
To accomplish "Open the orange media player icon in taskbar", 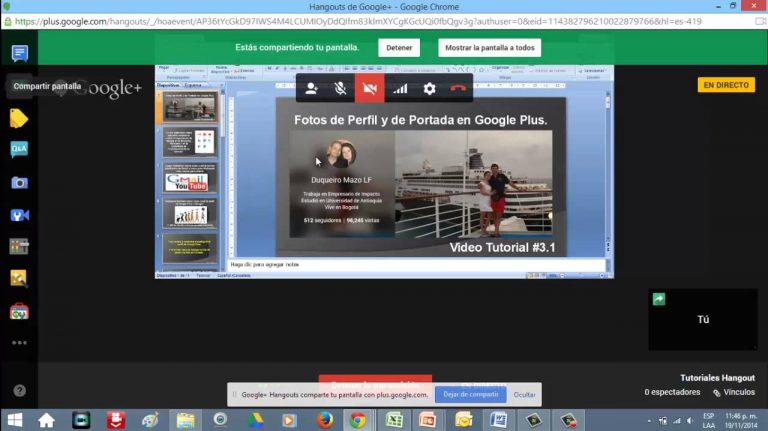I will tap(289, 420).
